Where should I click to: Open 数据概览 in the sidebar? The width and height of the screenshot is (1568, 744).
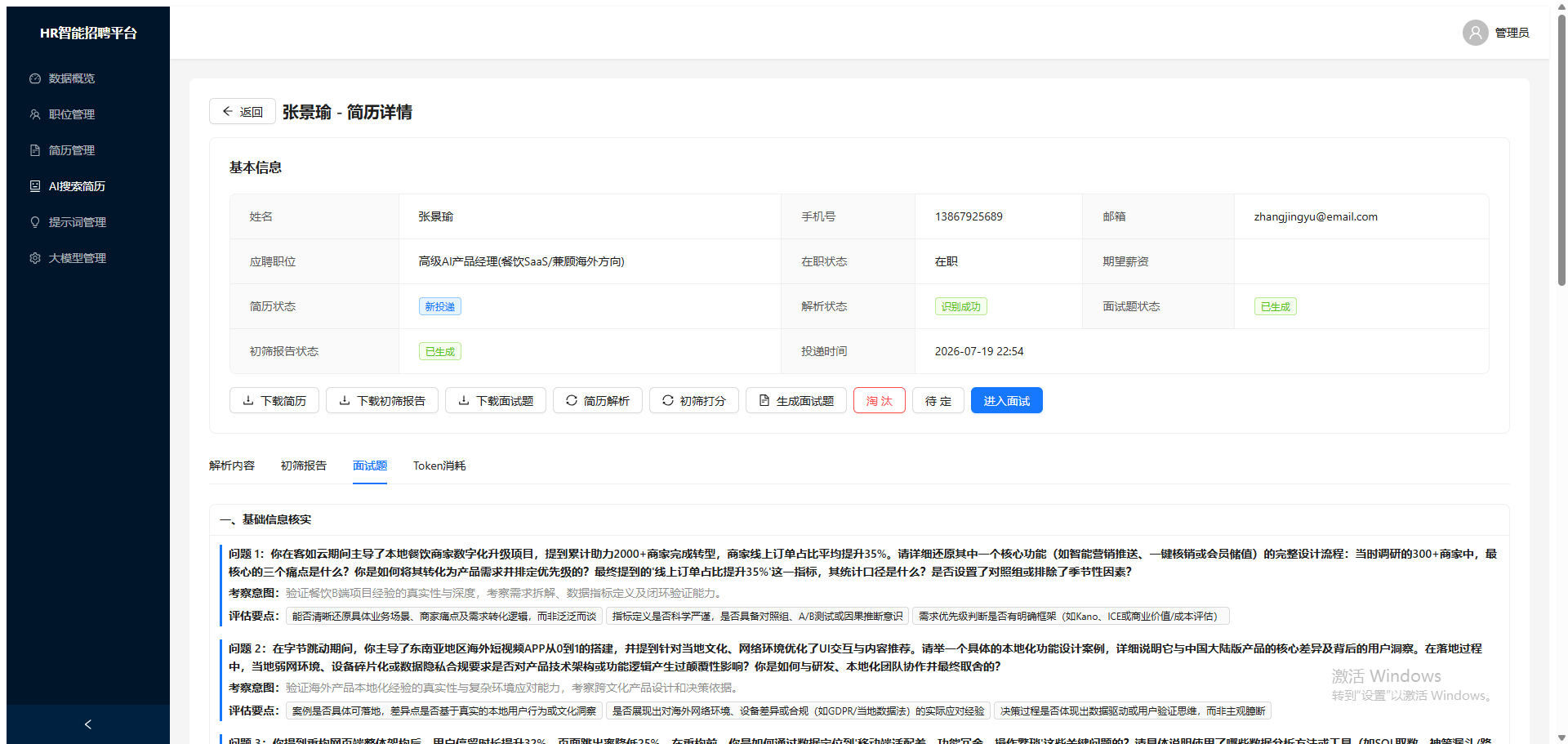point(88,78)
